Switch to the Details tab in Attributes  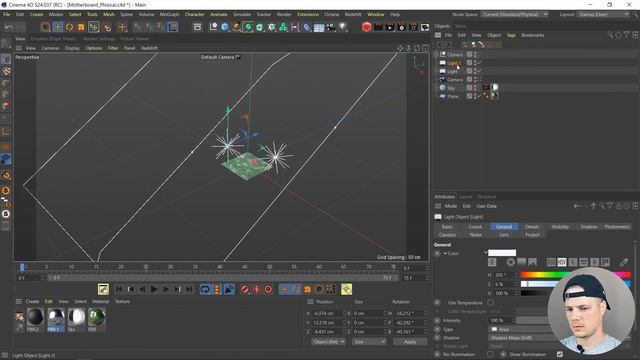pos(532,227)
